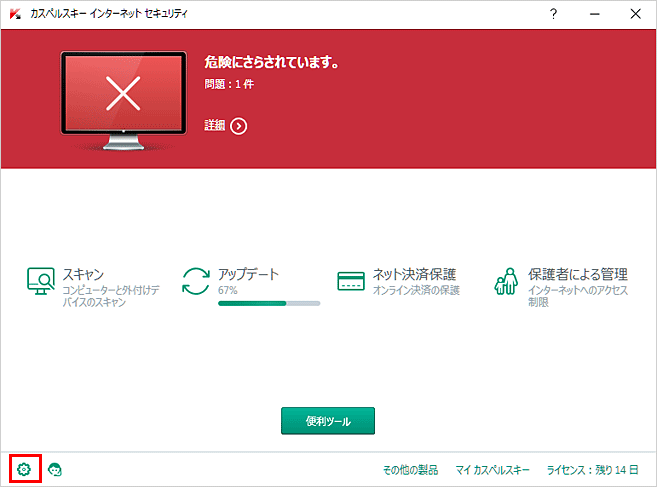Click the scan monitor magnifier icon

pos(41,281)
